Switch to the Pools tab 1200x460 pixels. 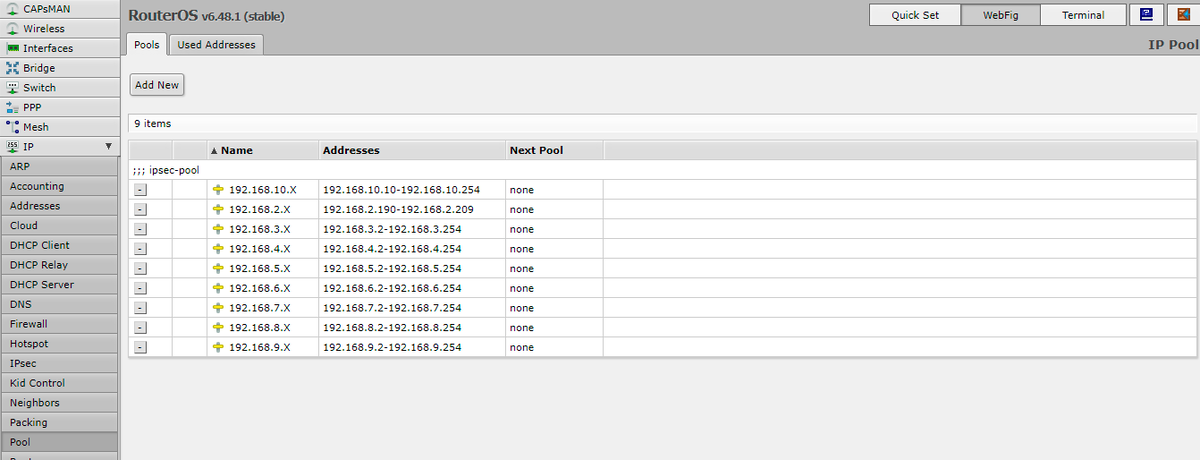coord(147,44)
